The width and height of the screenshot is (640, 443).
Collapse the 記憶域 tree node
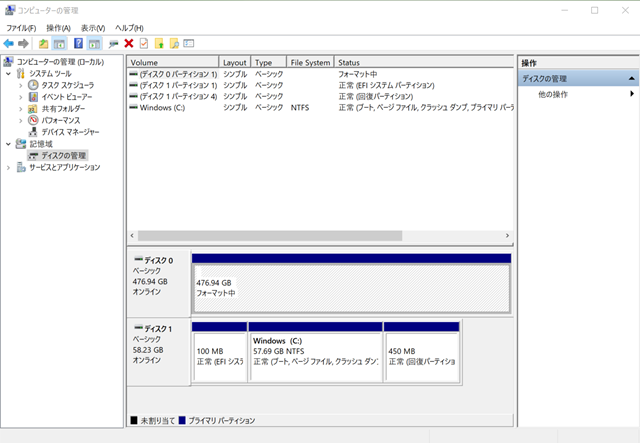(8, 144)
